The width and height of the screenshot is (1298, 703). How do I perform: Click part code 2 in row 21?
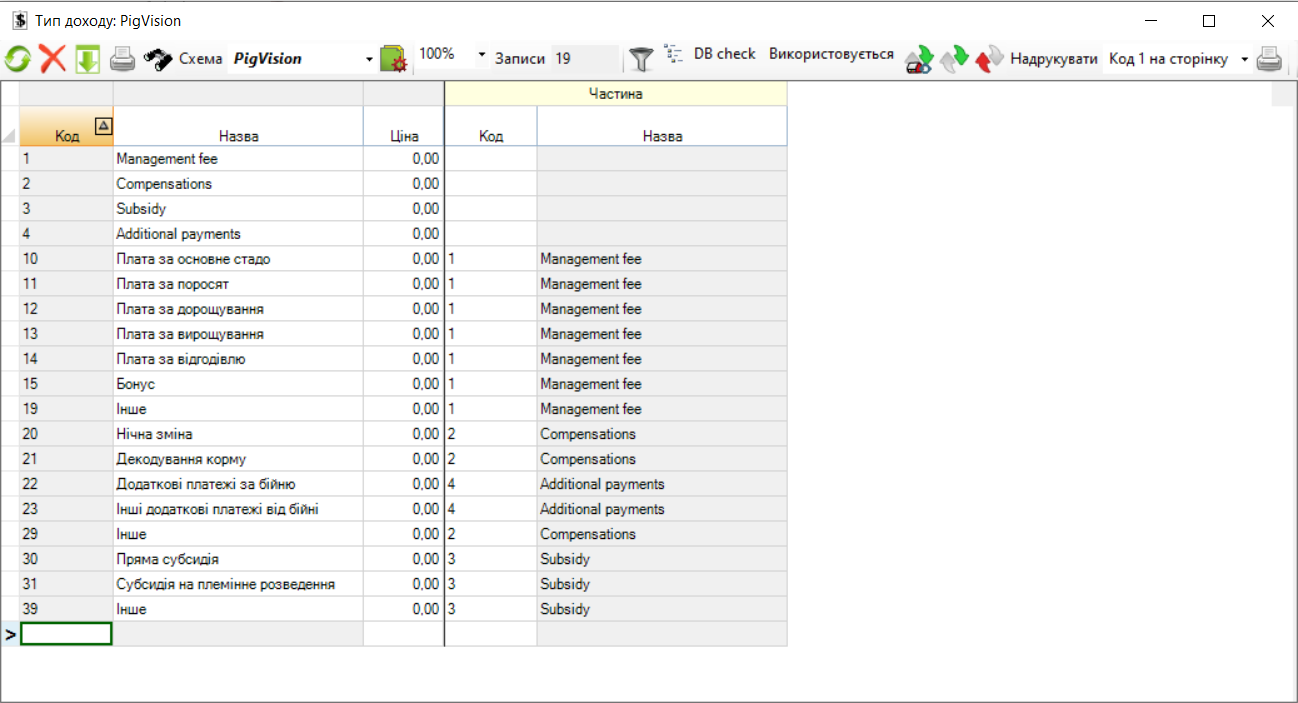click(491, 459)
